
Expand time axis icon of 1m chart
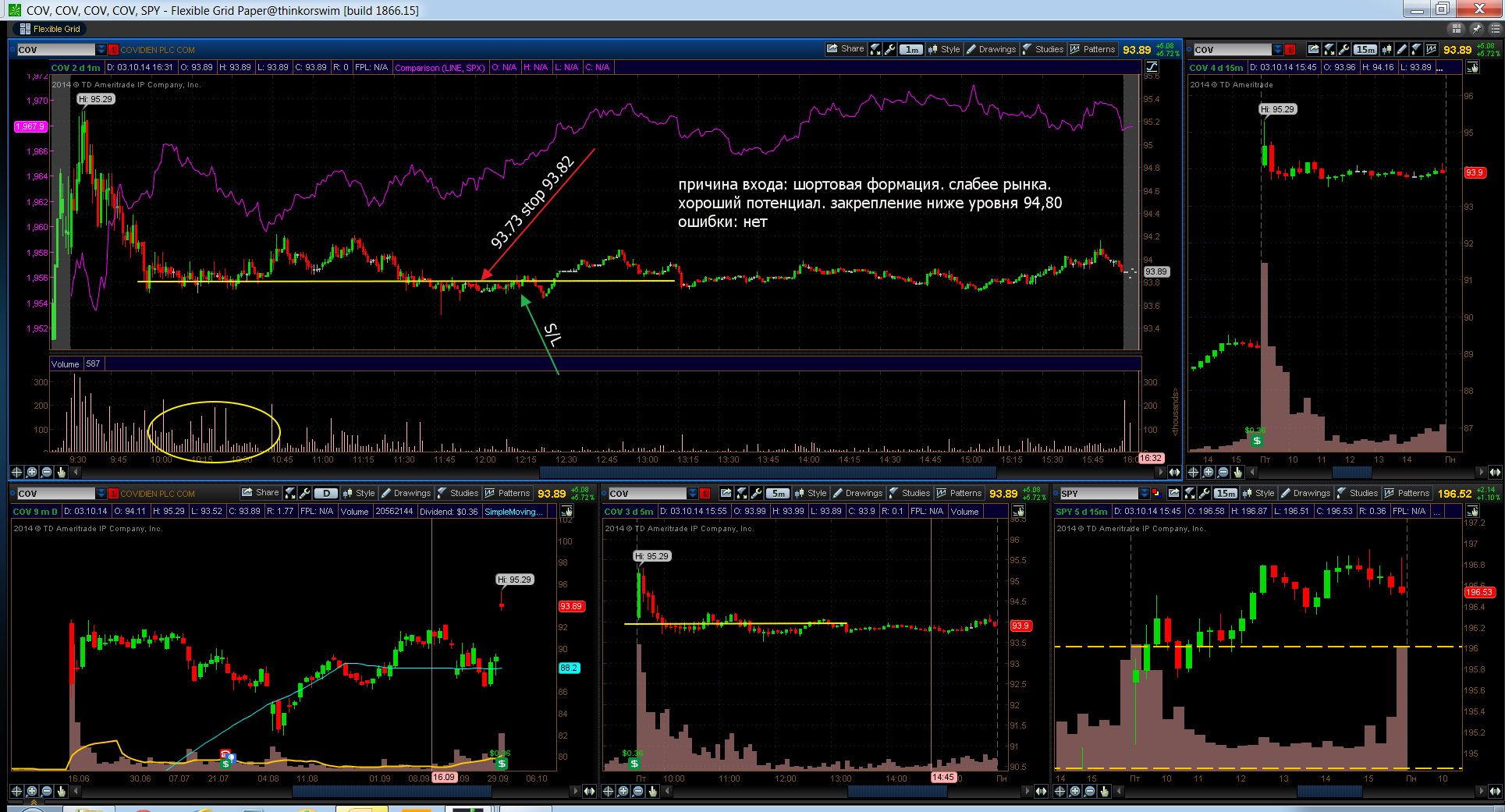pyautogui.click(x=1174, y=472)
